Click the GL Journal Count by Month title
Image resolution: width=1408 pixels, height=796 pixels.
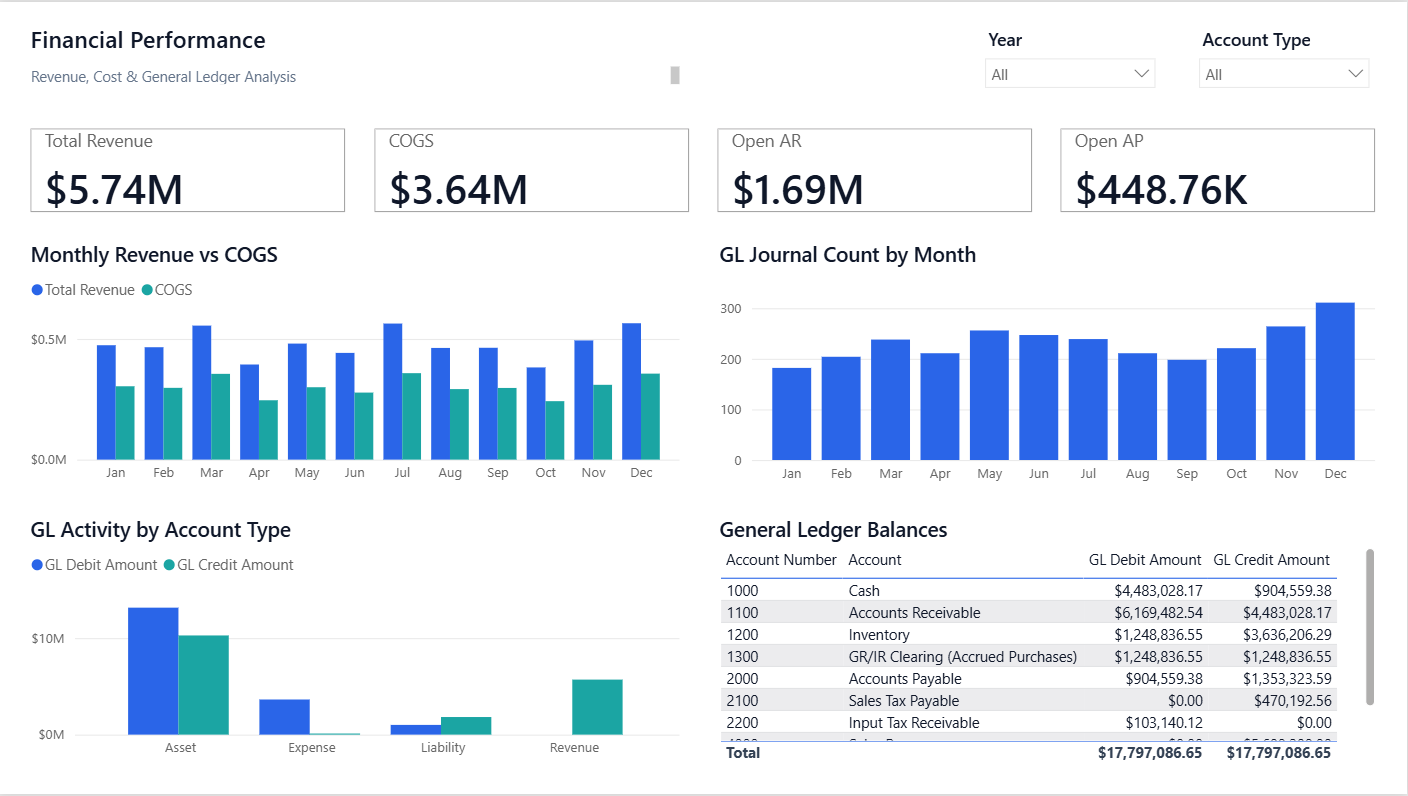click(848, 255)
